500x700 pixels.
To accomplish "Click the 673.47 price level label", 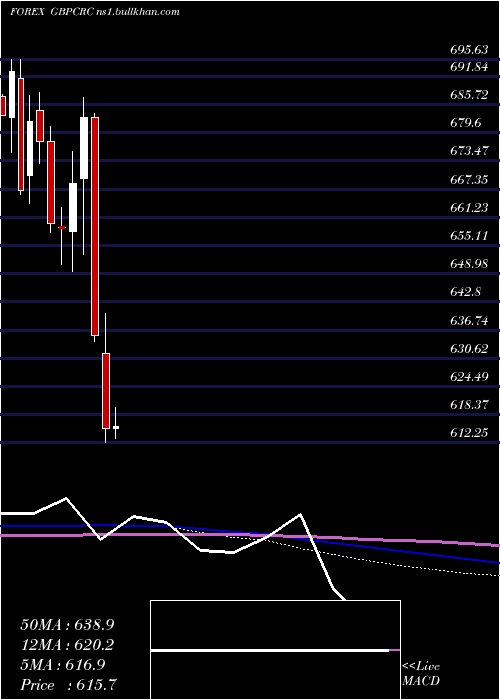I will point(468,150).
